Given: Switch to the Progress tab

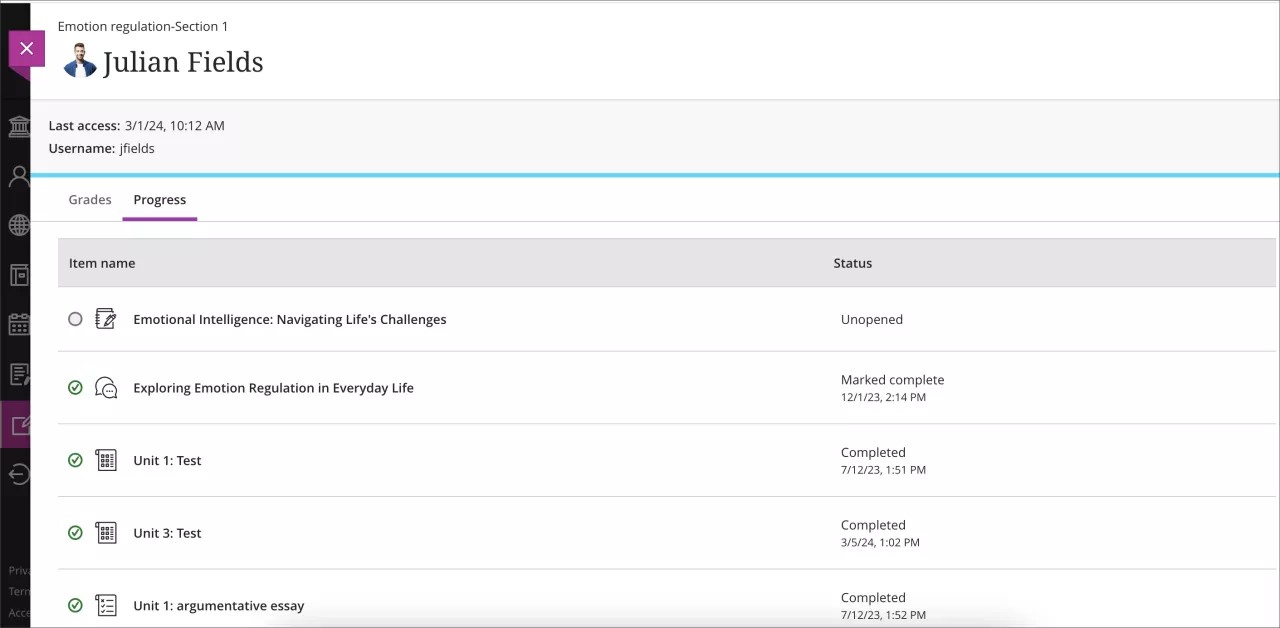Looking at the screenshot, I should point(159,199).
